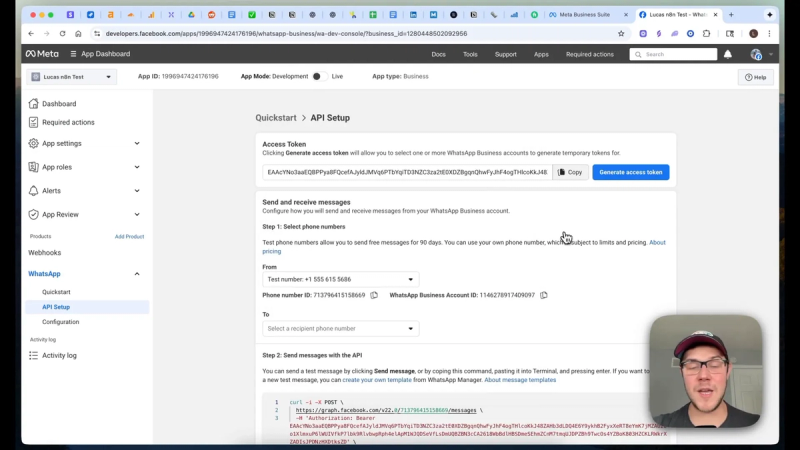Open Chrome three-dot menu
This screenshot has height=450, width=800.
[769, 34]
